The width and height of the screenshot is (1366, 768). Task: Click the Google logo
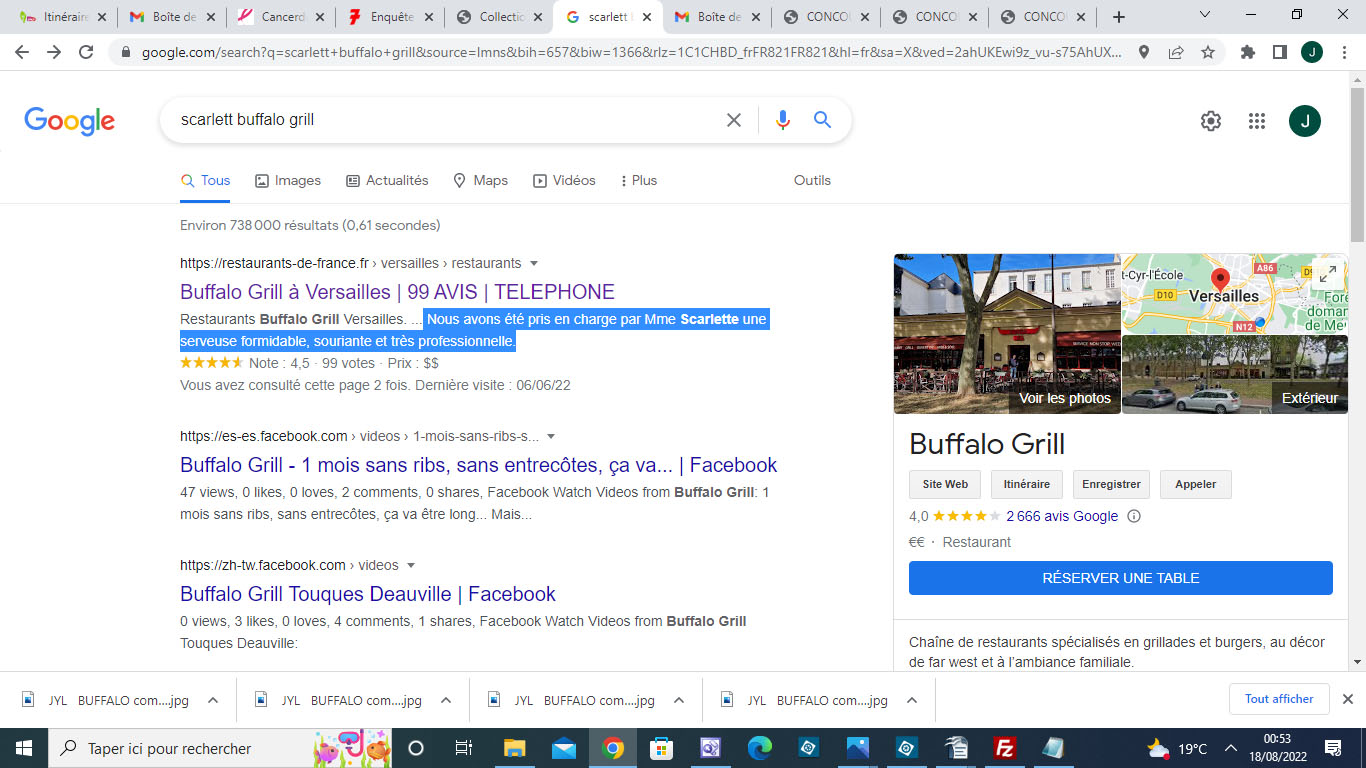click(69, 121)
